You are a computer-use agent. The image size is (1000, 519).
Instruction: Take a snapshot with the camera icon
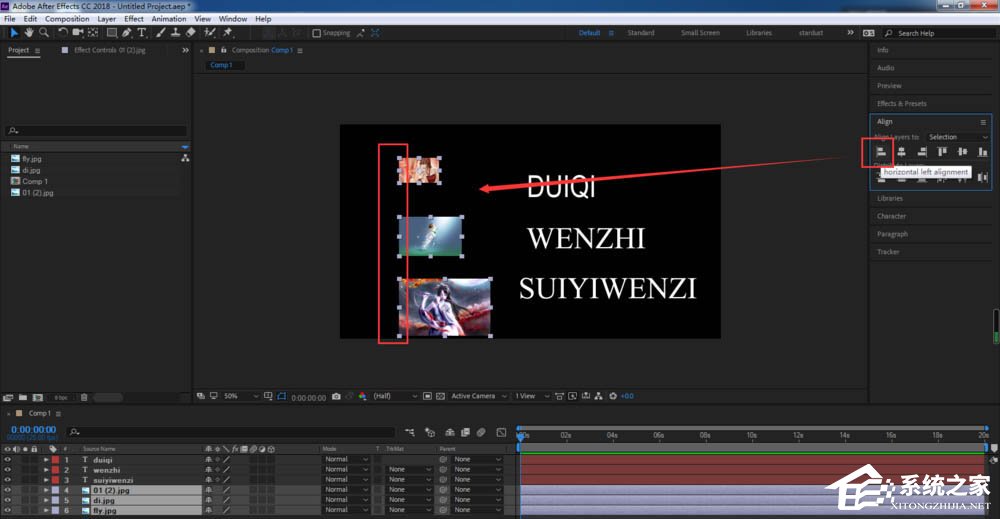click(x=336, y=396)
